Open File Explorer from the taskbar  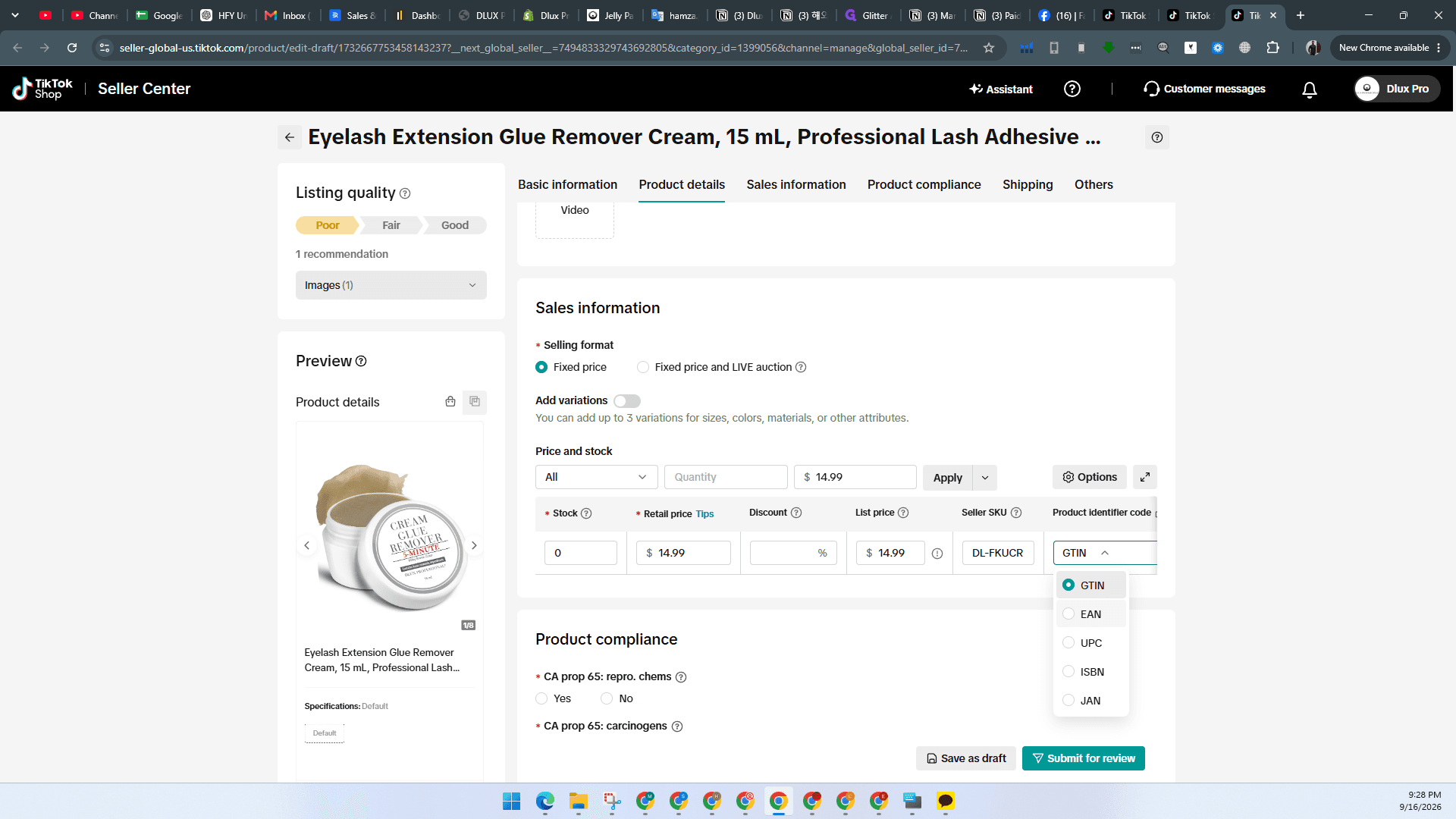(x=579, y=801)
